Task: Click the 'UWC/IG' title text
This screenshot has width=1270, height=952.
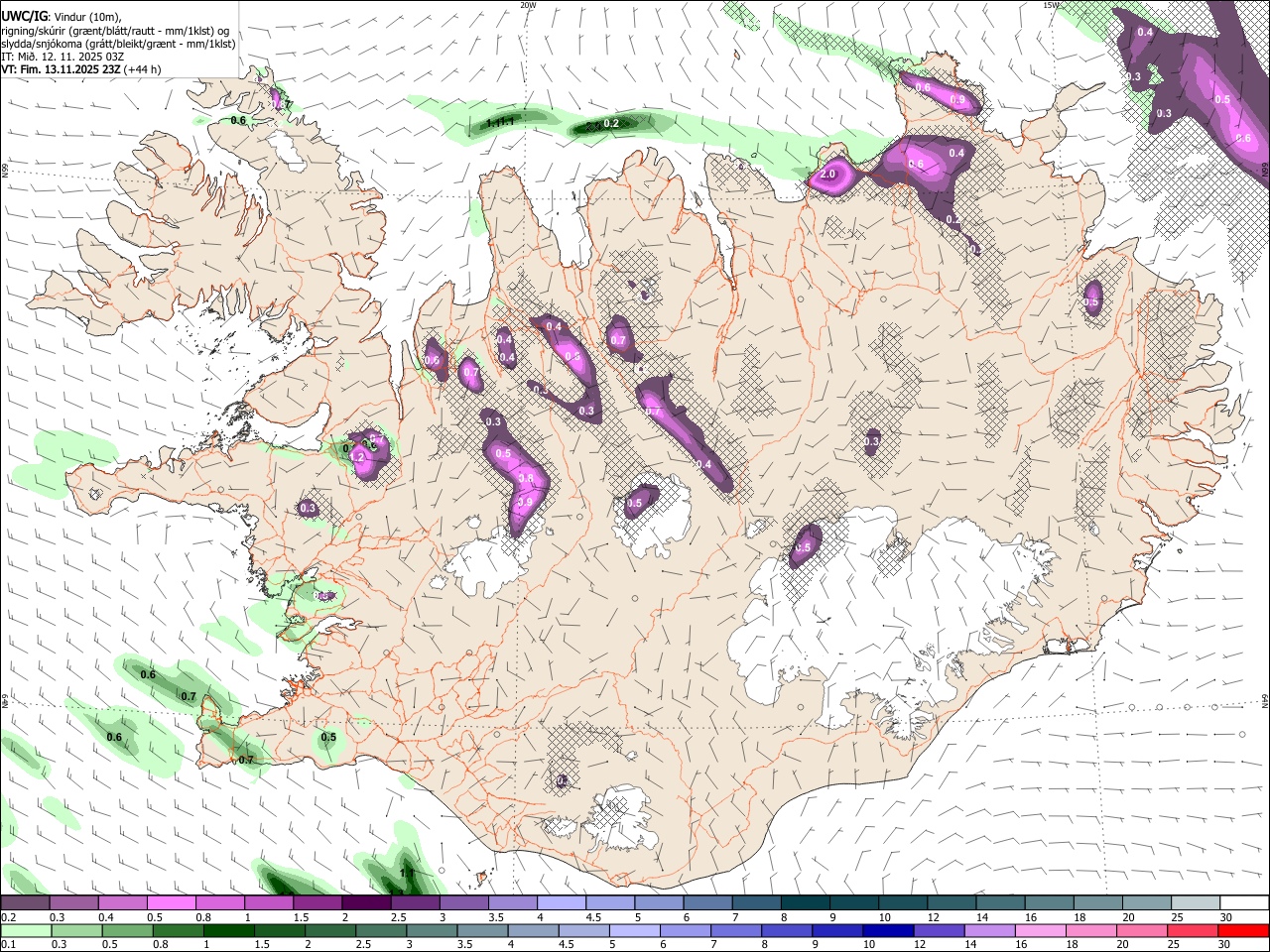Action: pyautogui.click(x=24, y=17)
